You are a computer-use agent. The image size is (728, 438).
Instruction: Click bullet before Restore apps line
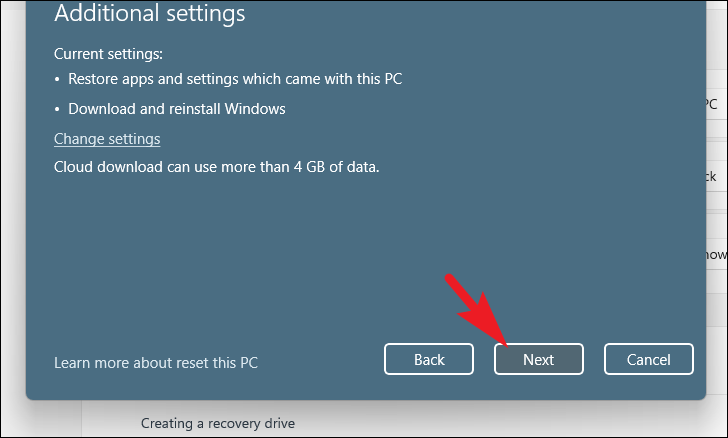(x=57, y=79)
